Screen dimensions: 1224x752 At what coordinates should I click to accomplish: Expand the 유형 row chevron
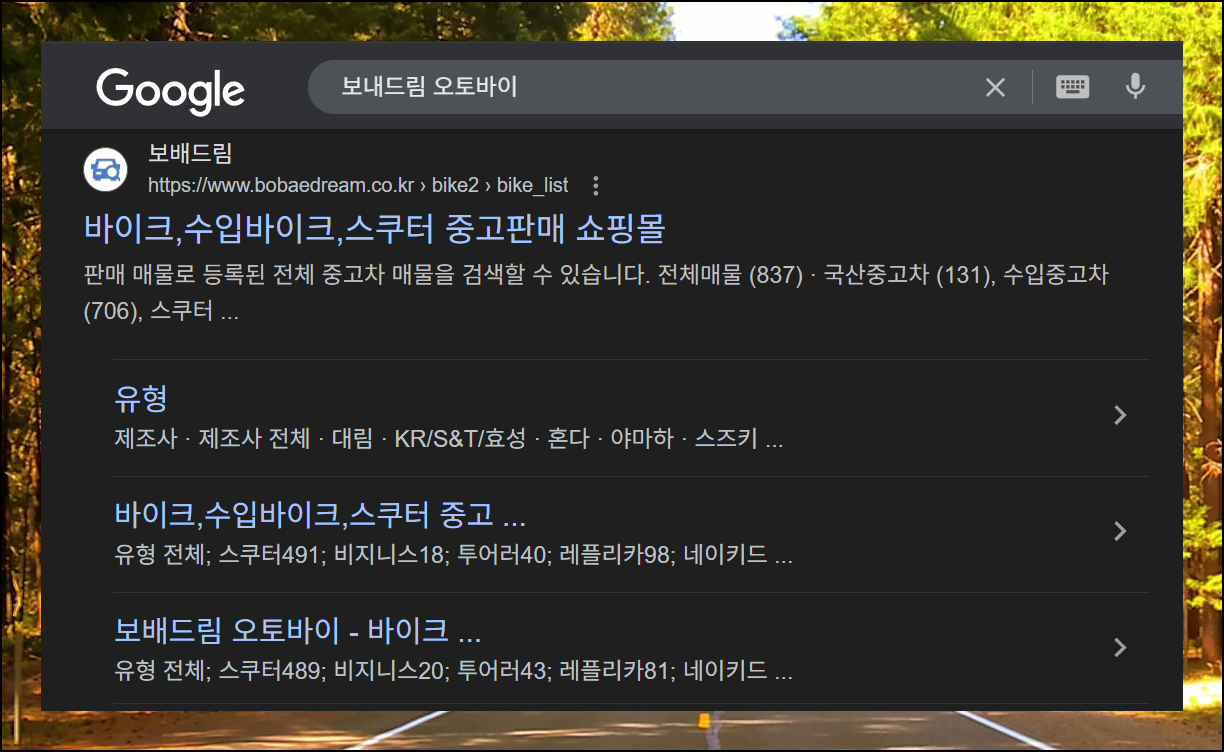(x=1120, y=415)
